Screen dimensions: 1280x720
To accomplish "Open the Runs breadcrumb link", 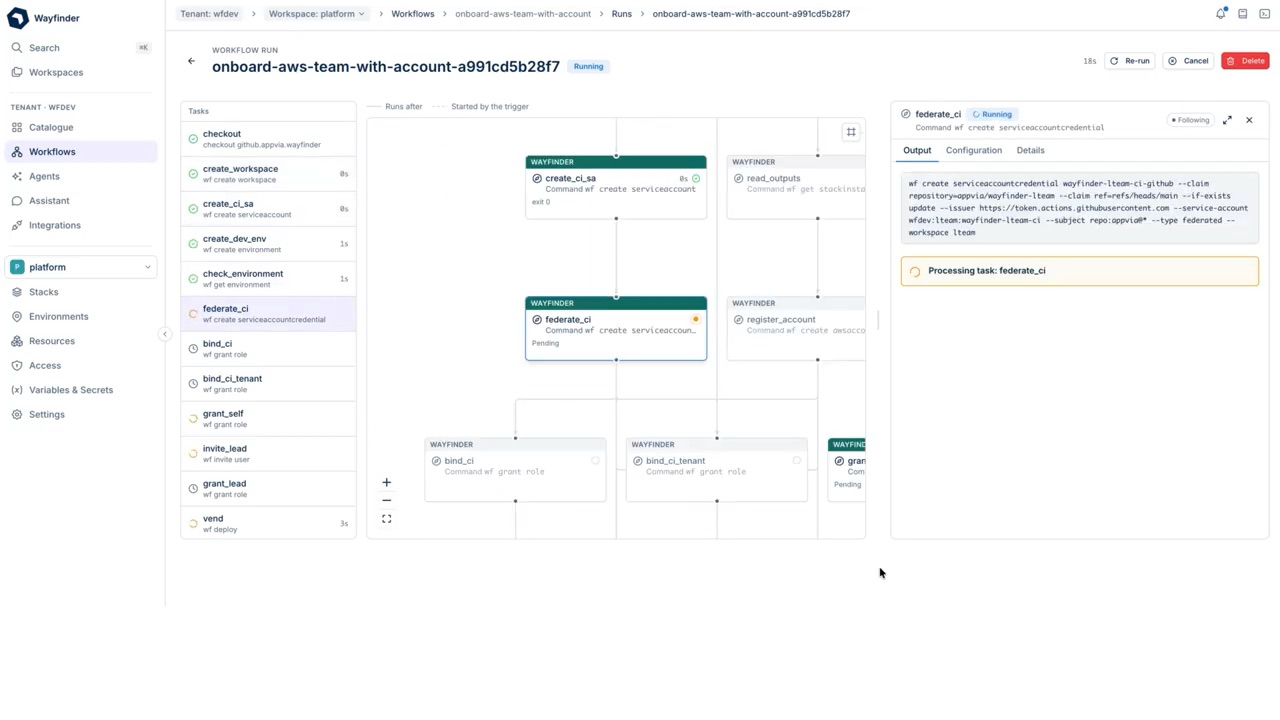I will [622, 14].
